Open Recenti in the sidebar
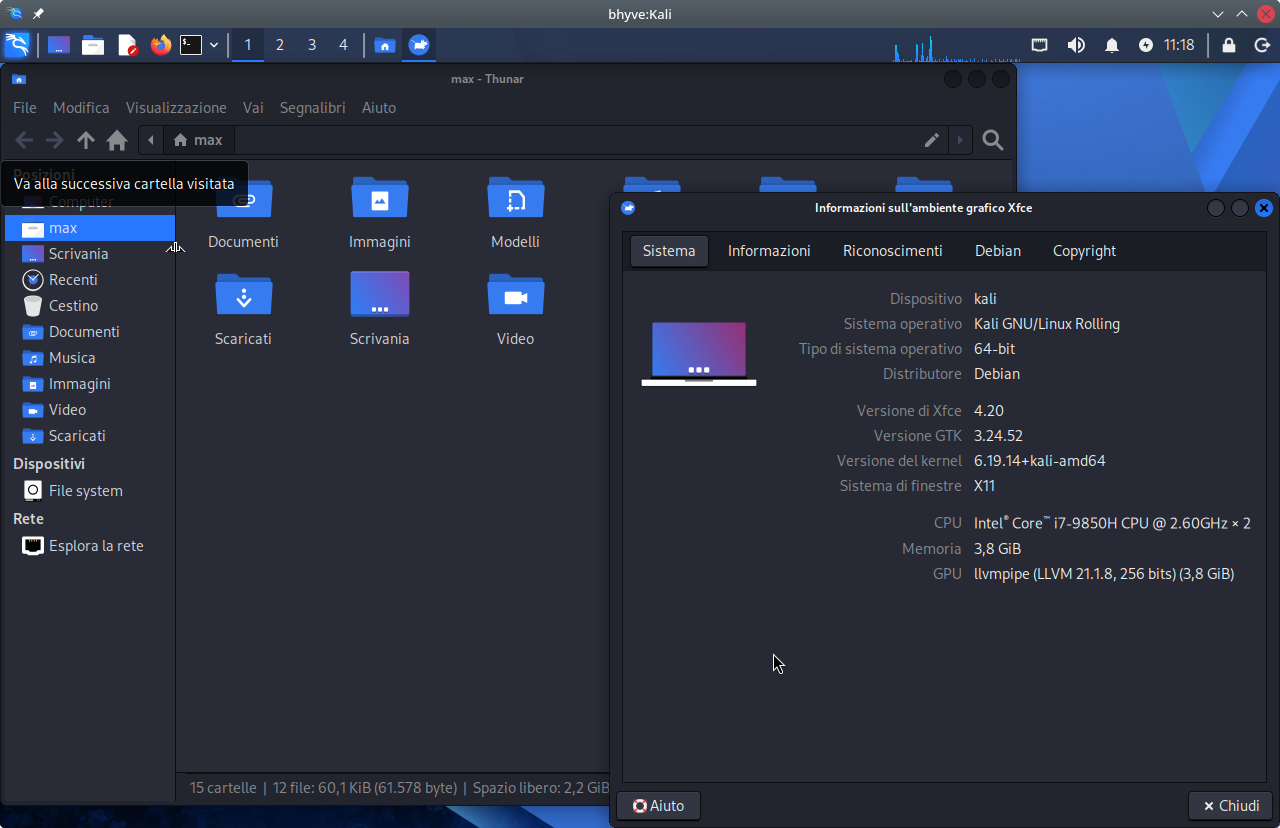This screenshot has height=828, width=1280. 90,280
